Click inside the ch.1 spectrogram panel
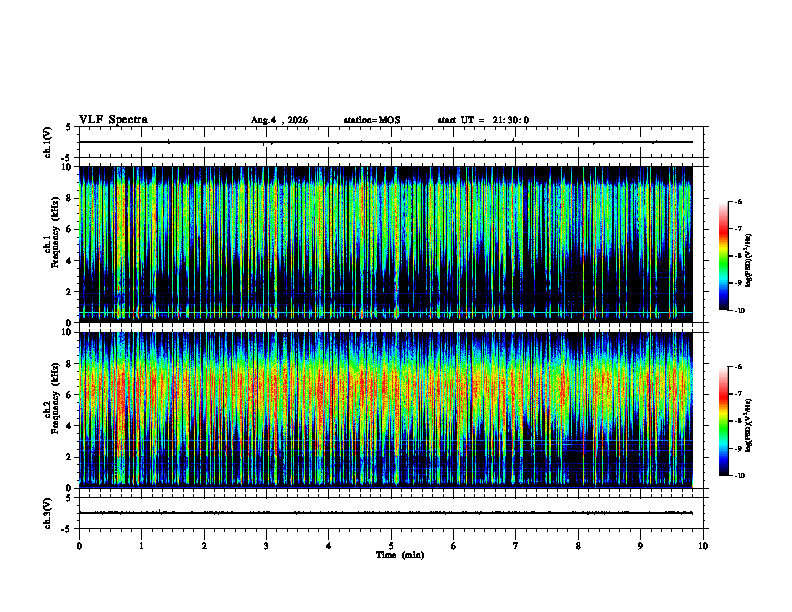The image size is (792, 612). [386, 244]
